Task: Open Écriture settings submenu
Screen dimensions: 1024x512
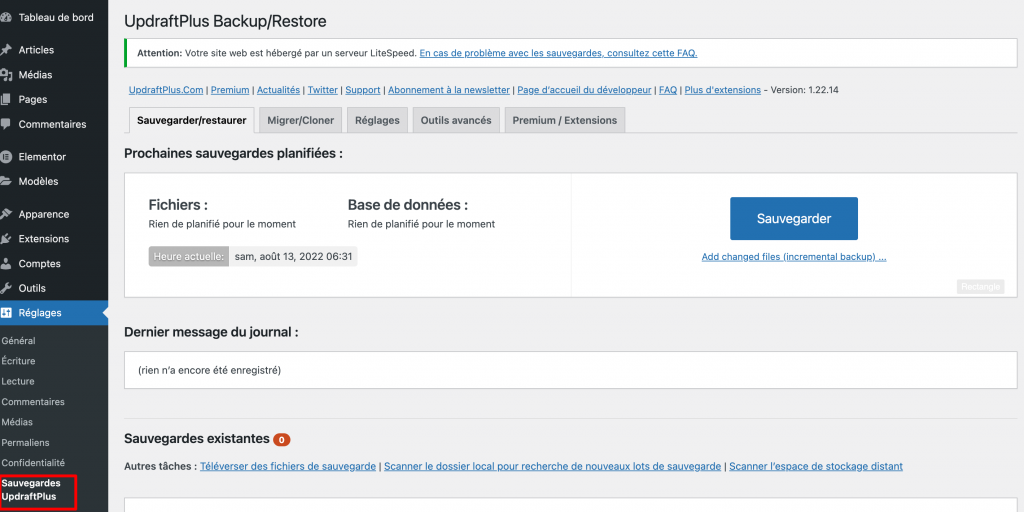Action: tap(18, 361)
